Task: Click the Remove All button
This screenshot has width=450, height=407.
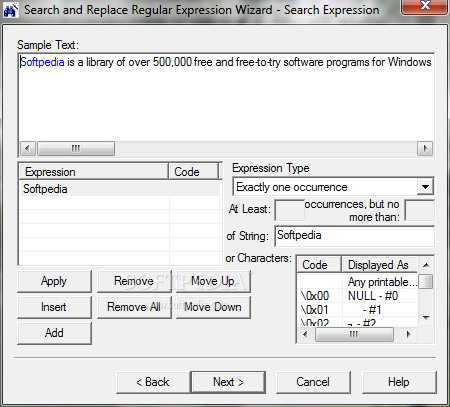Action: [x=134, y=307]
